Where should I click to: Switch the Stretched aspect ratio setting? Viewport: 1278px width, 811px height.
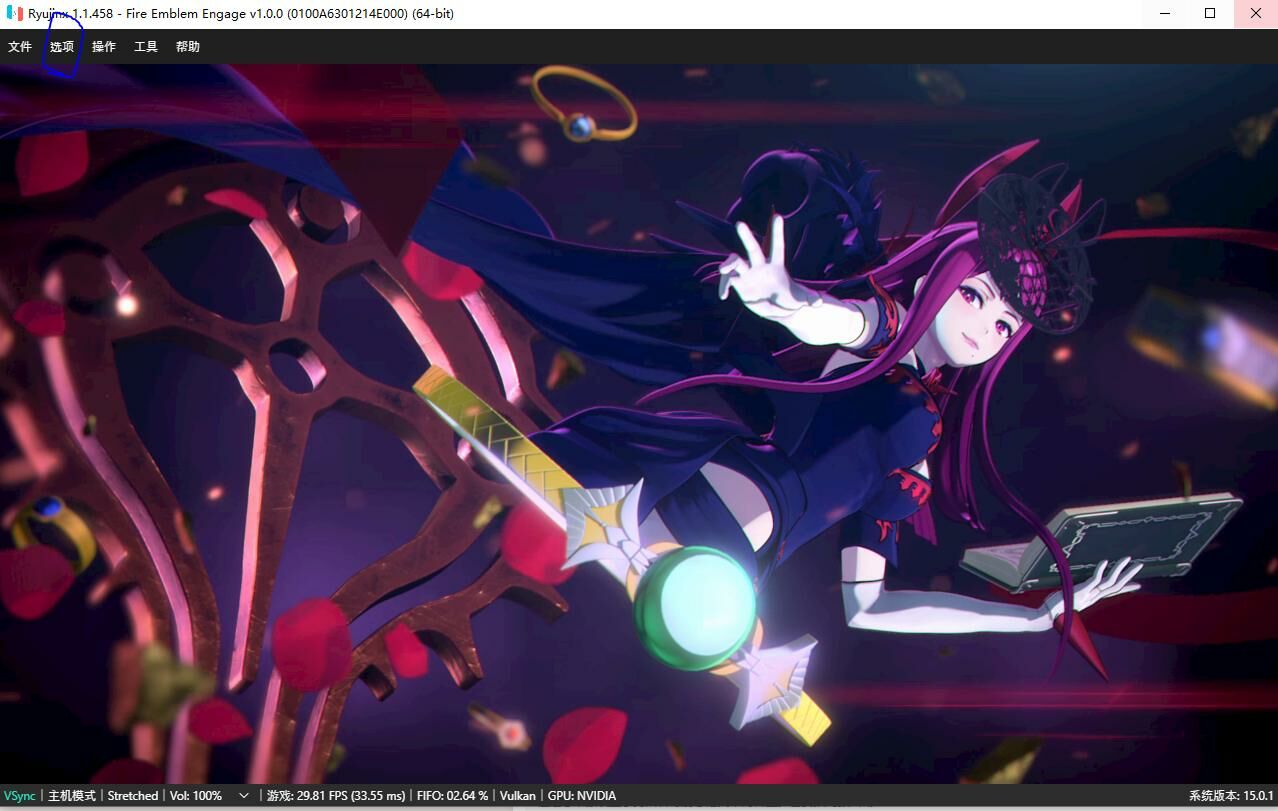133,796
